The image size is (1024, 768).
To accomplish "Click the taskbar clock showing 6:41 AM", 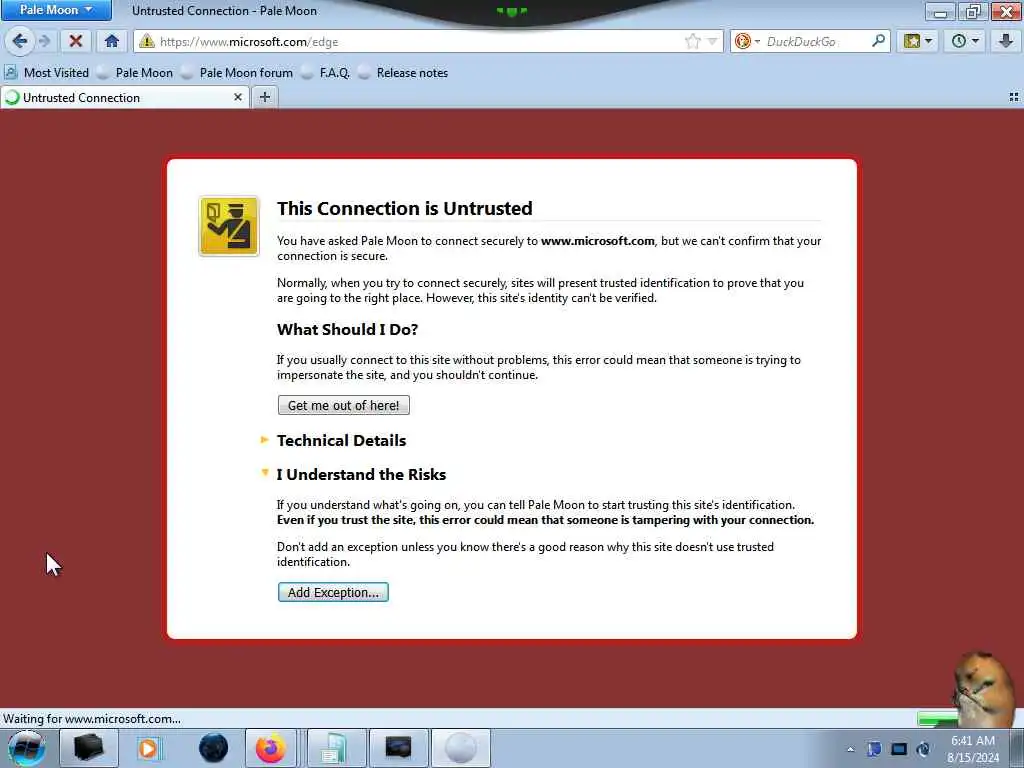I will [973, 748].
